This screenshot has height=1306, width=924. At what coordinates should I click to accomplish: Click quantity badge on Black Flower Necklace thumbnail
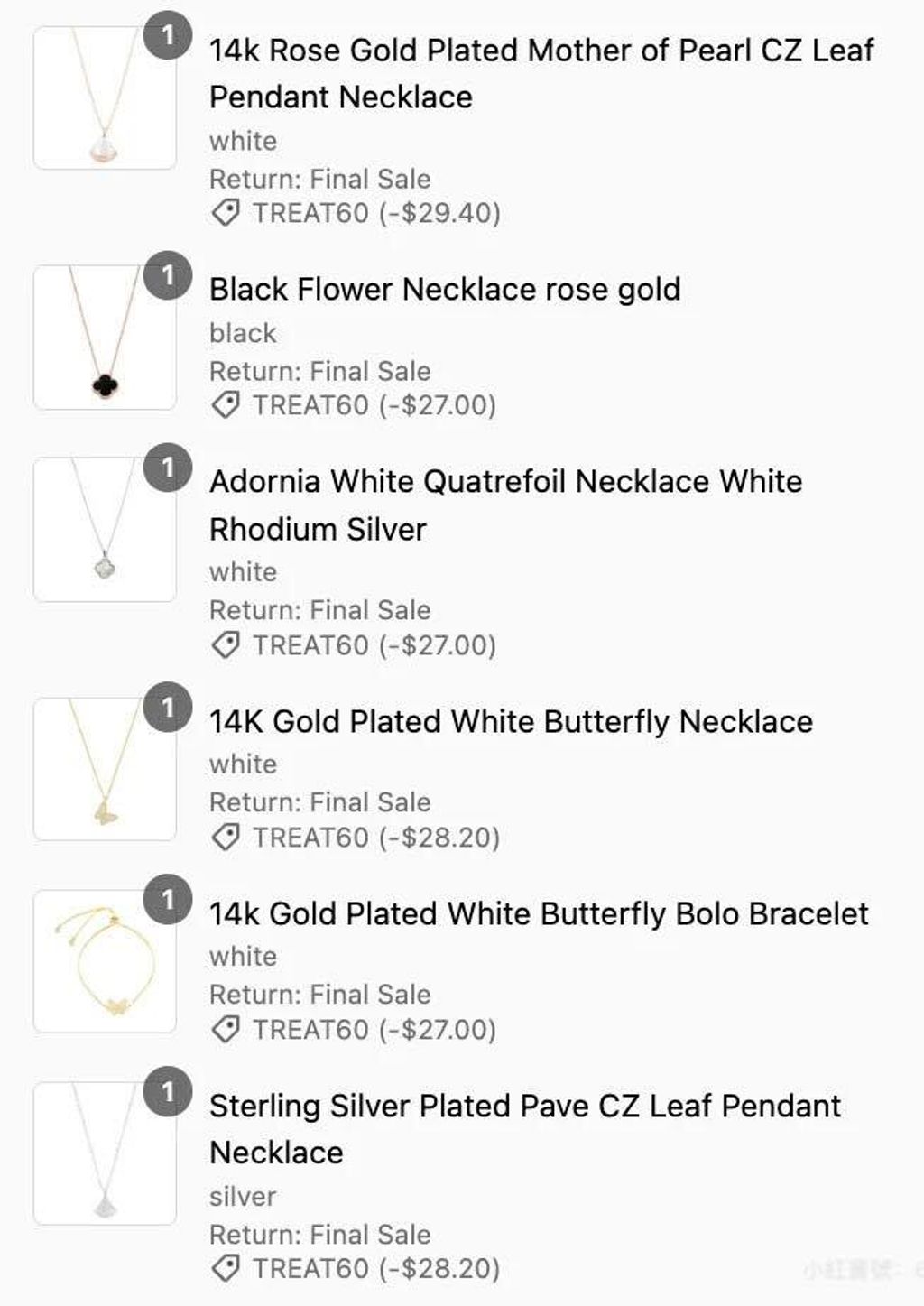pyautogui.click(x=168, y=275)
